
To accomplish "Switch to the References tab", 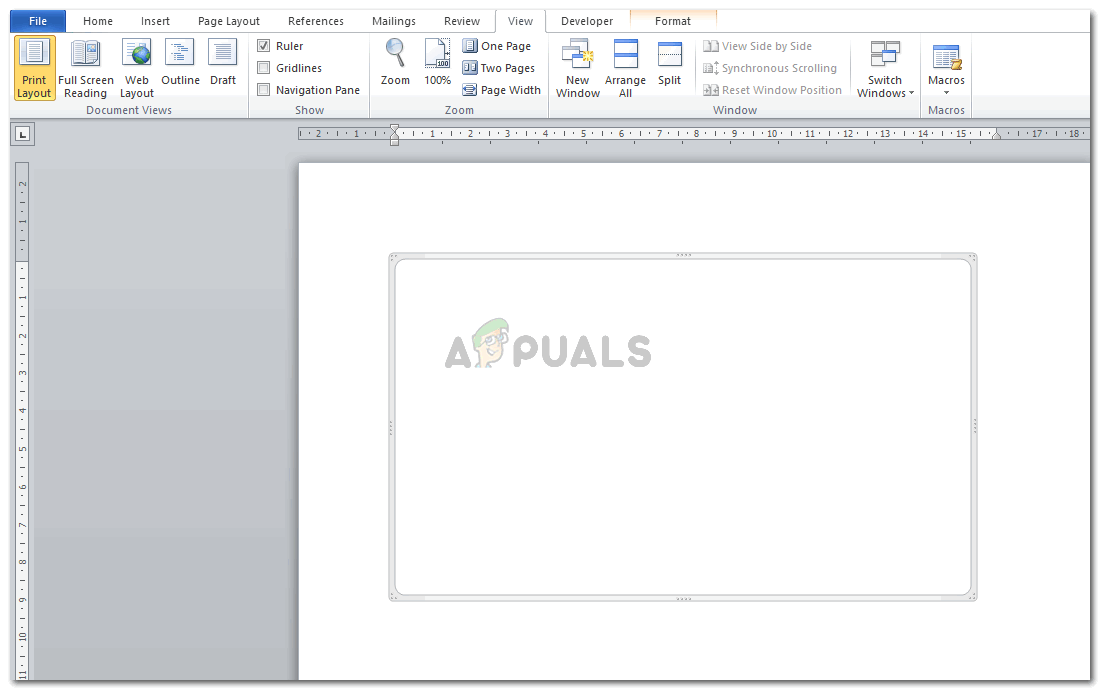I will pos(316,21).
